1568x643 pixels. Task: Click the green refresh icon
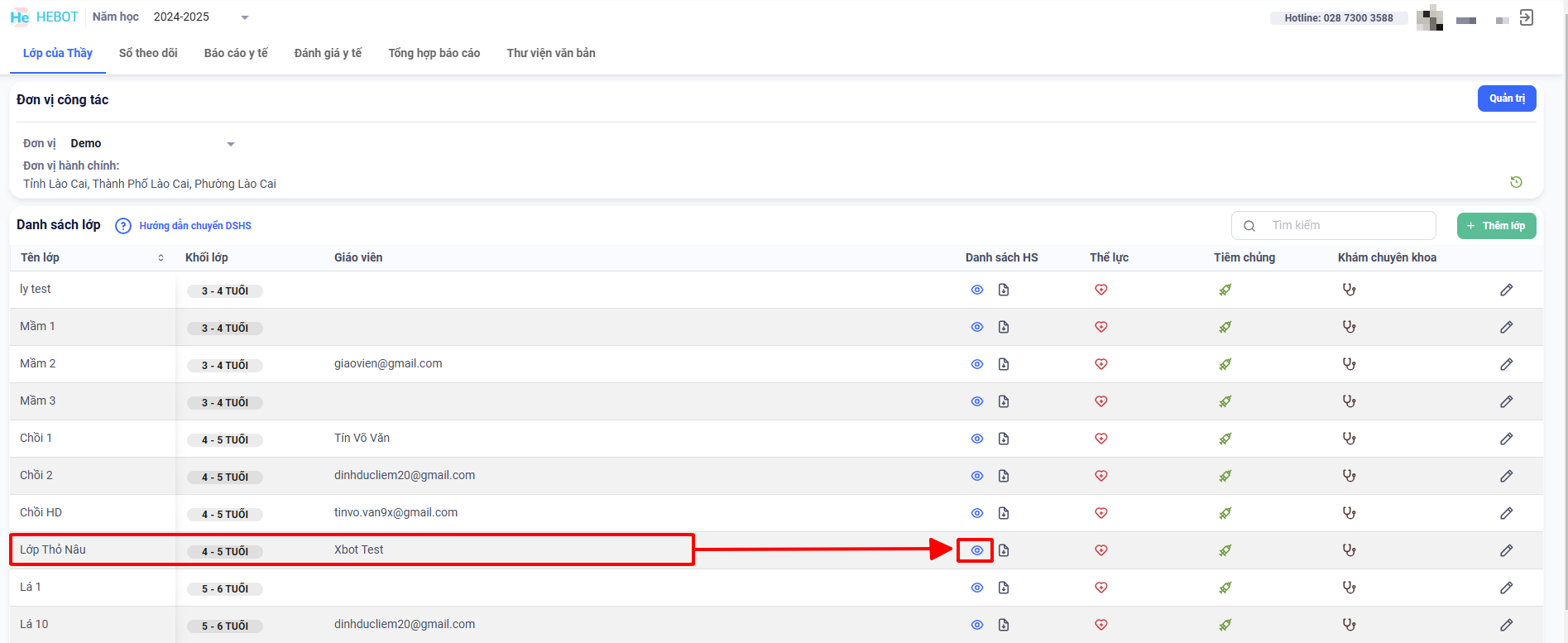click(1516, 182)
